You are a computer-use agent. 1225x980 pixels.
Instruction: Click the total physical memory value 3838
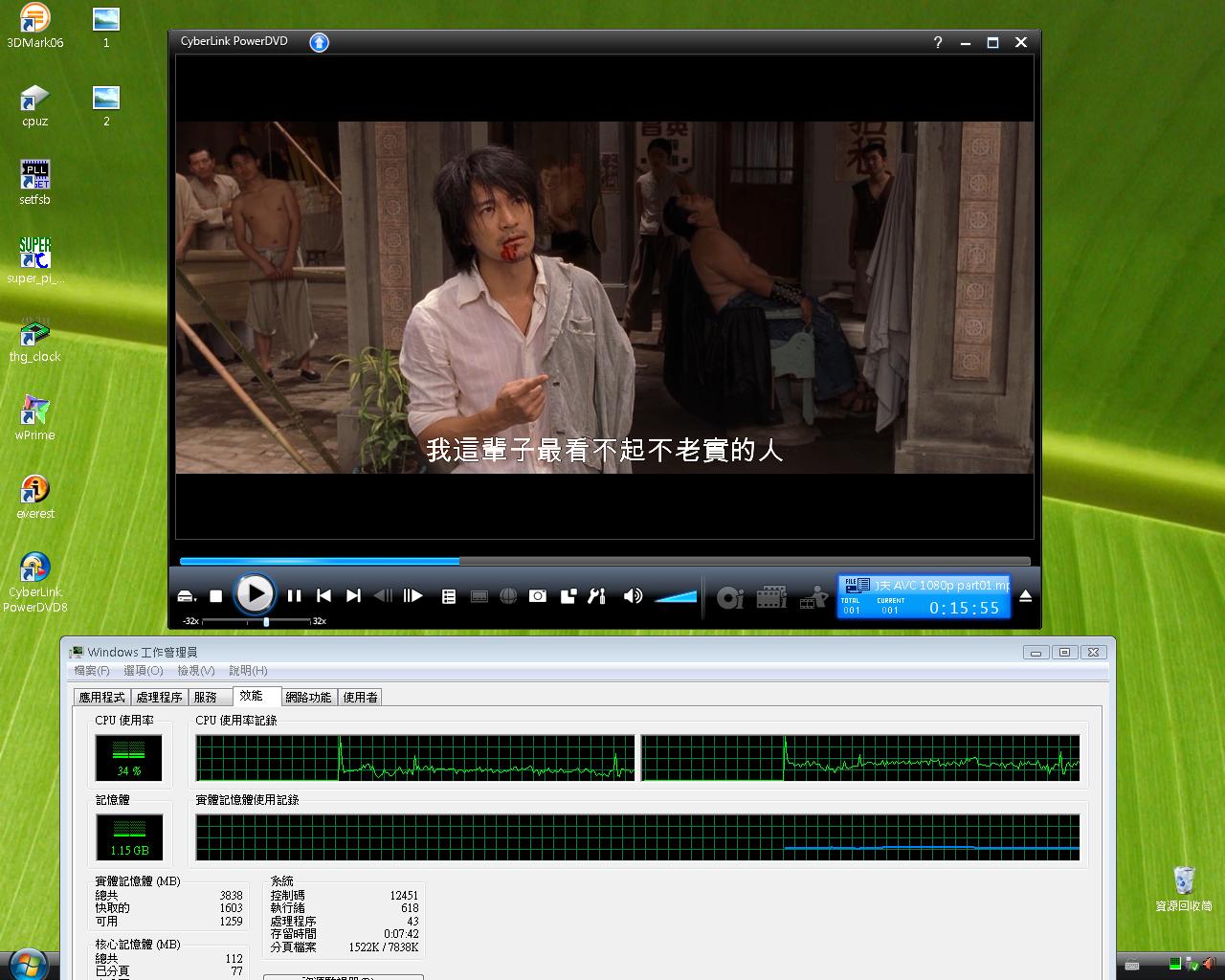point(231,896)
